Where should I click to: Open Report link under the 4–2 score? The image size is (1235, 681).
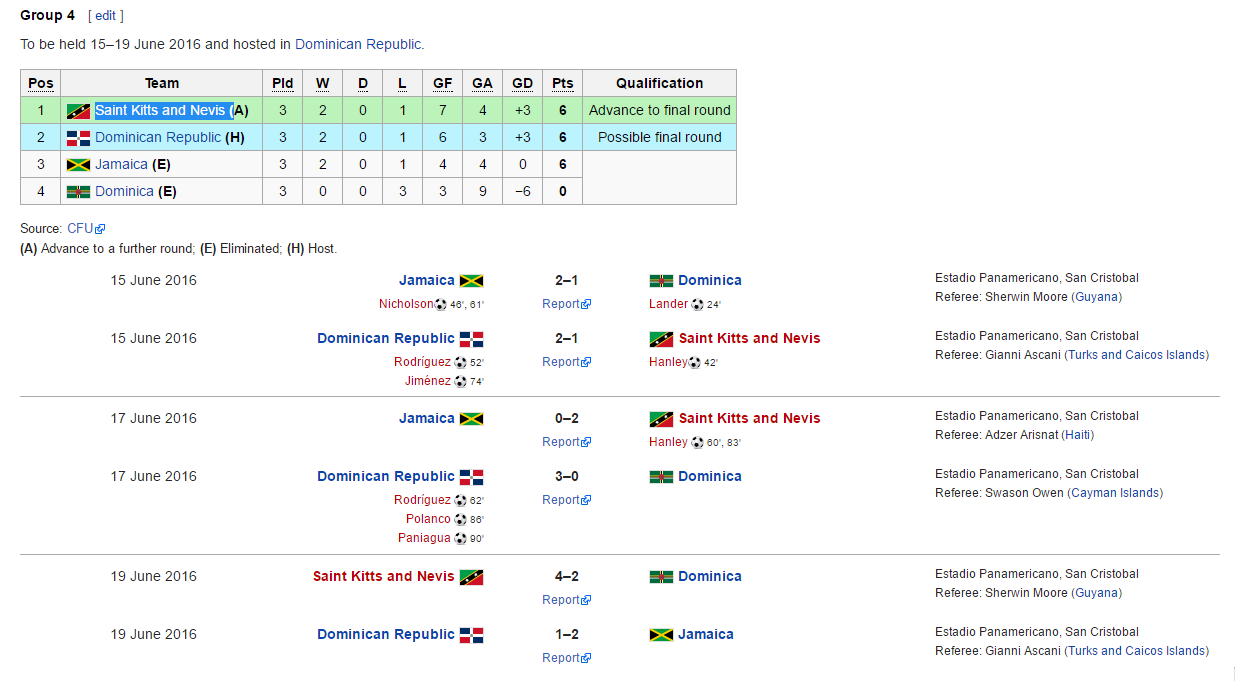pyautogui.click(x=561, y=600)
